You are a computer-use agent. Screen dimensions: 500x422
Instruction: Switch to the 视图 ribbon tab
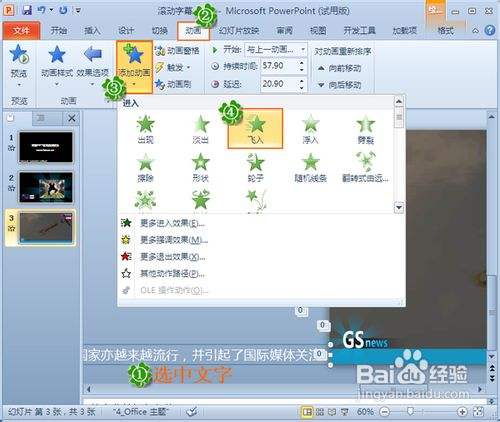[x=318, y=31]
